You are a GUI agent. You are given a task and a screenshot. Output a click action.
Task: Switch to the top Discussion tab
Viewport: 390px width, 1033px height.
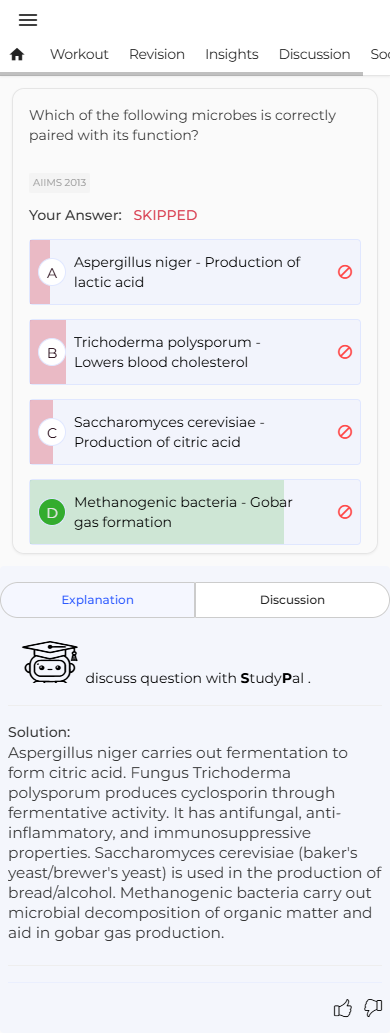click(x=314, y=55)
